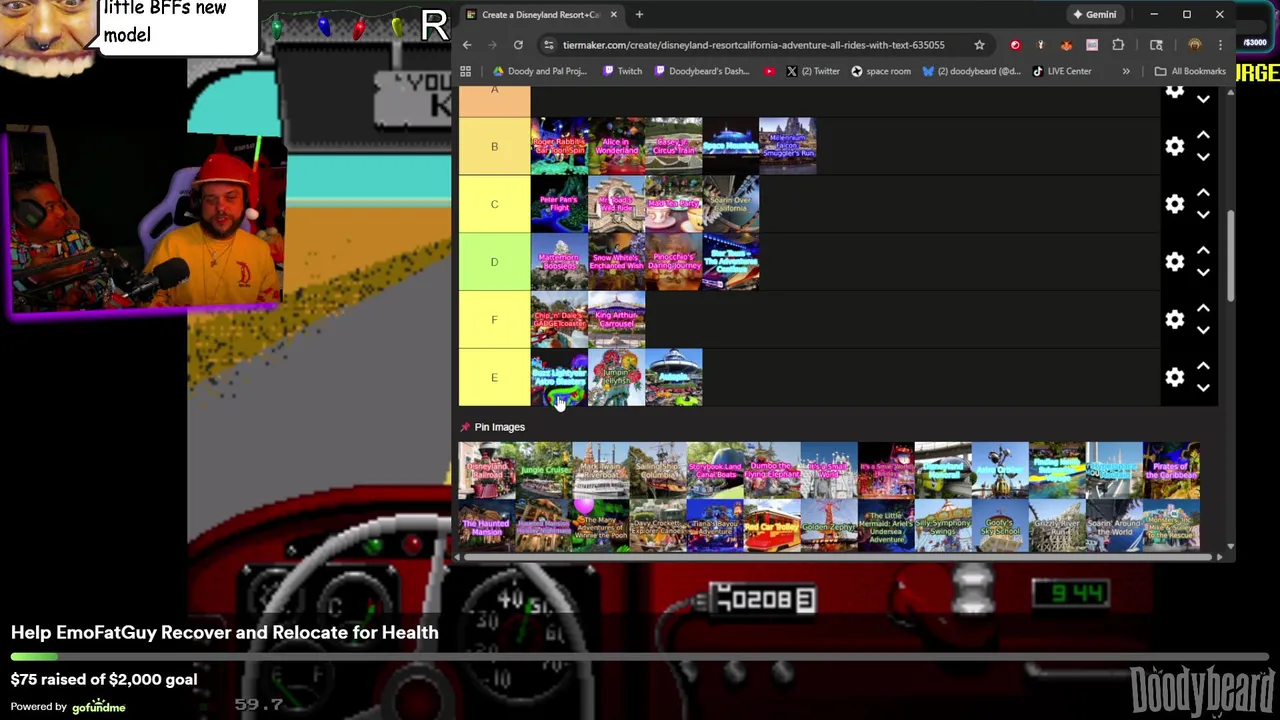This screenshot has height=720, width=1280.
Task: Select Astro Orbitor image from pool
Action: click(1000, 470)
